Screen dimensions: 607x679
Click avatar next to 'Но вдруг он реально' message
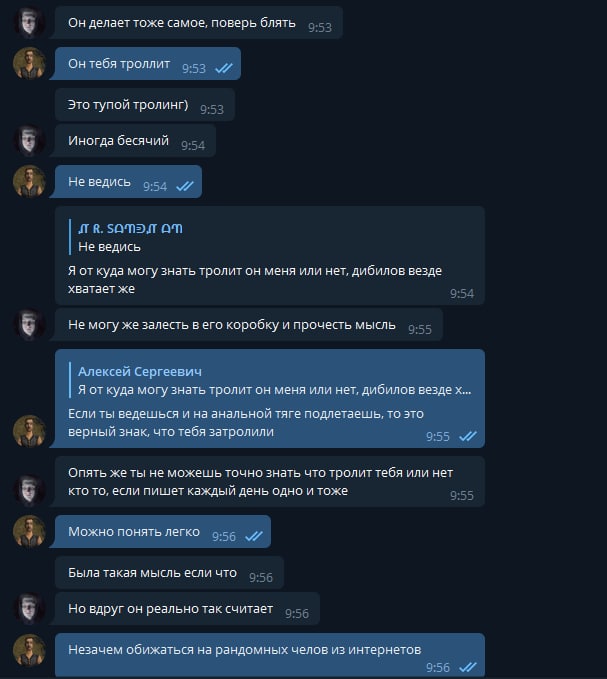29,608
